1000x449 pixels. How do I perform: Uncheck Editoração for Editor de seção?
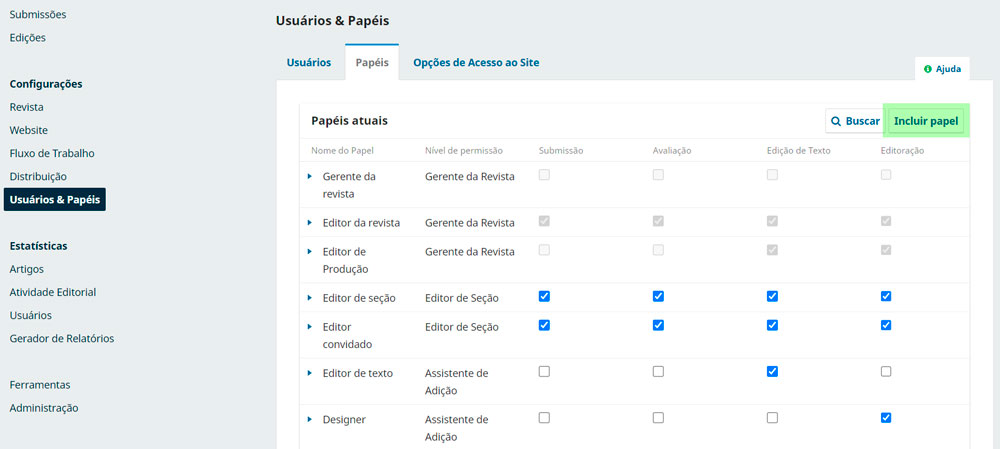(x=886, y=297)
